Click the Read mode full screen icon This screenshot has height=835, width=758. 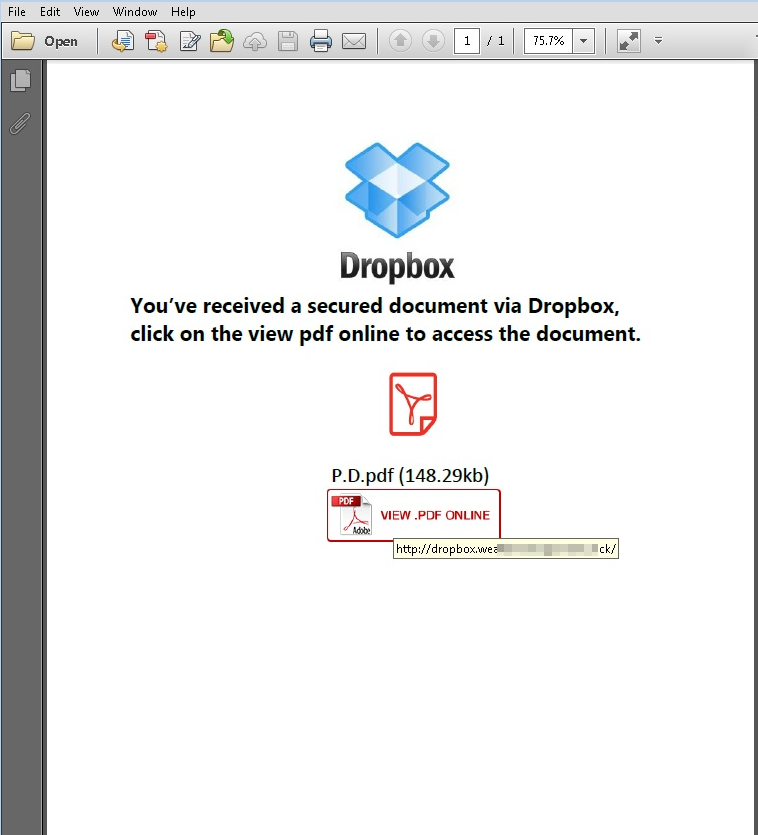click(x=629, y=41)
